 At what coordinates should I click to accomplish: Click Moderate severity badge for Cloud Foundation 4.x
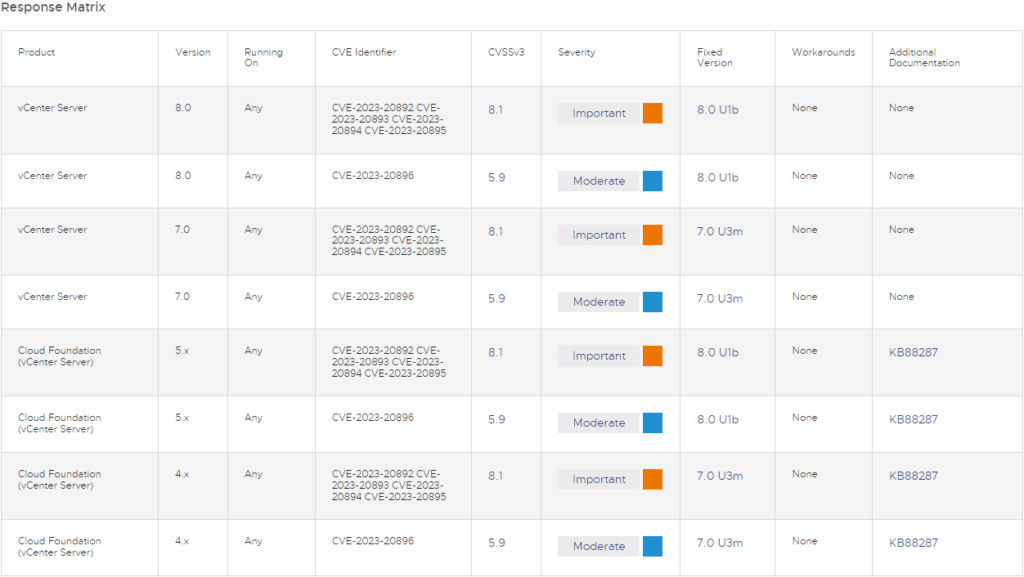click(x=599, y=546)
